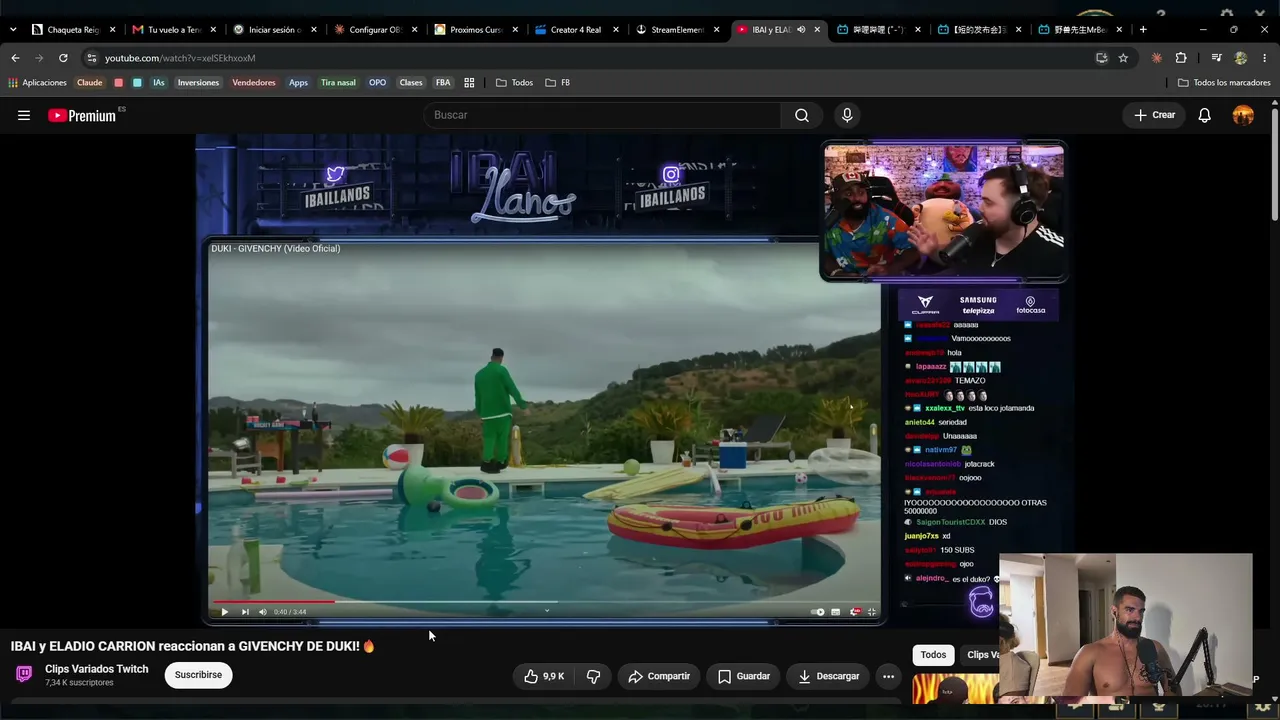Open more actions three-dot menu
The width and height of the screenshot is (1280, 720).
(x=888, y=676)
